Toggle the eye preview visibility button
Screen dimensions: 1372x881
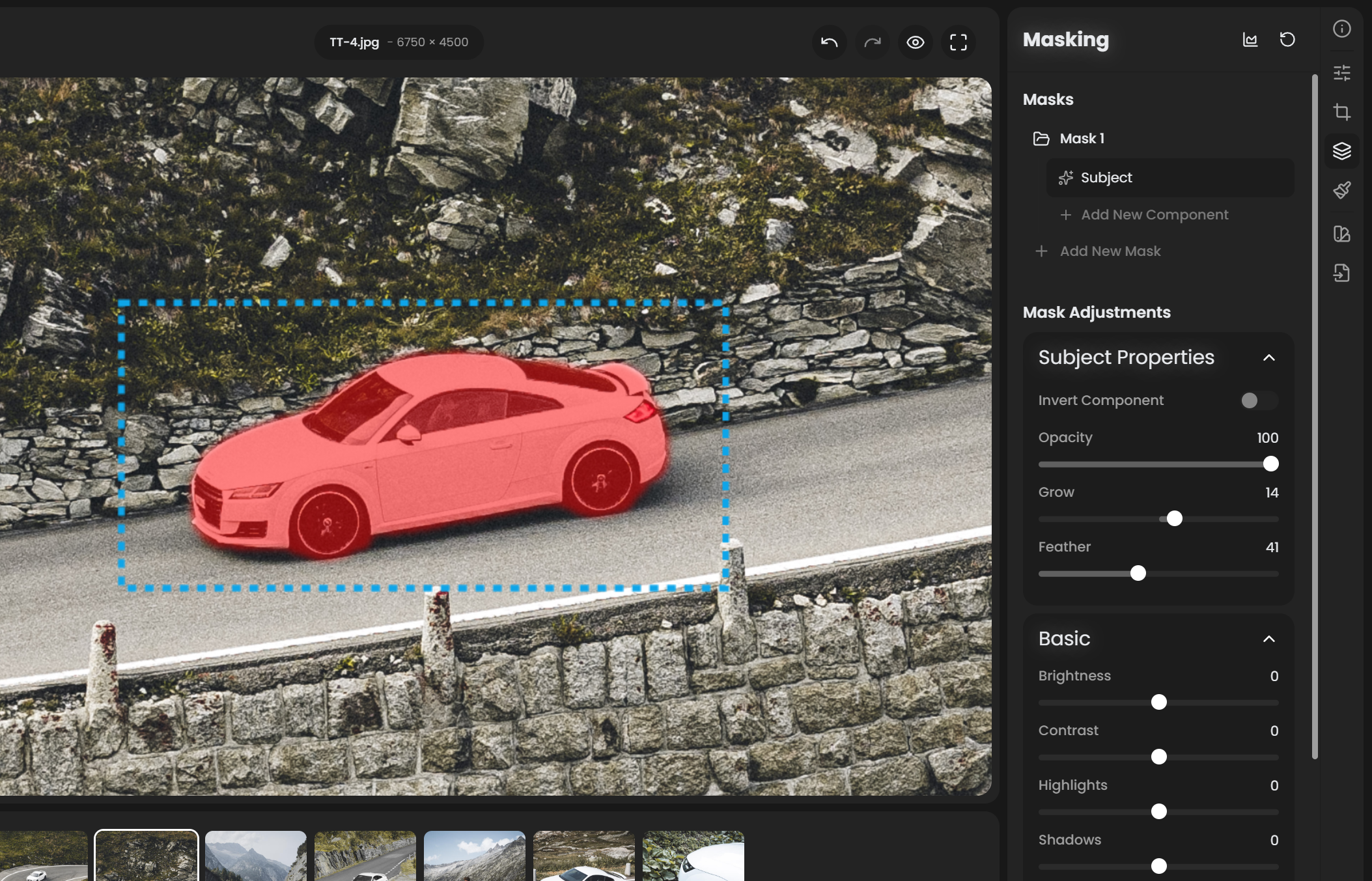pos(915,42)
